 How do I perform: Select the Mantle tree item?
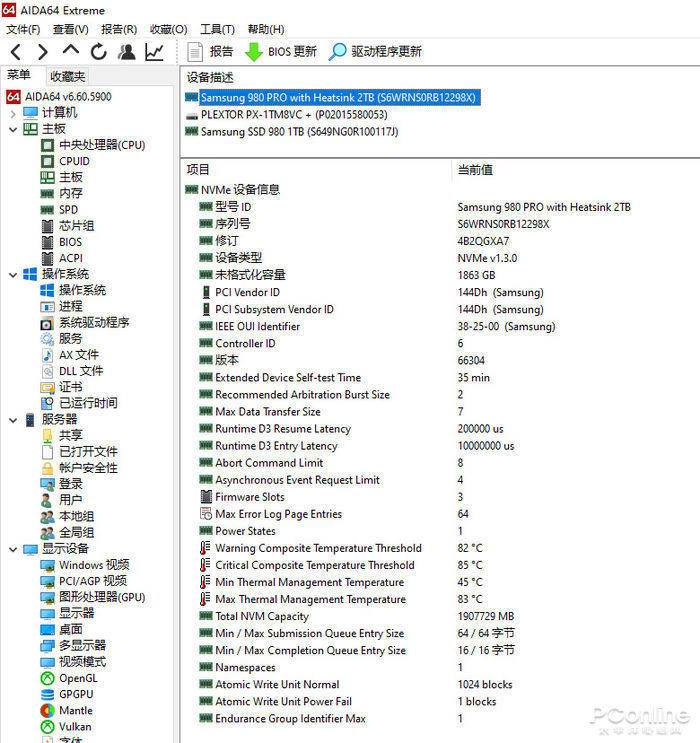point(67,711)
